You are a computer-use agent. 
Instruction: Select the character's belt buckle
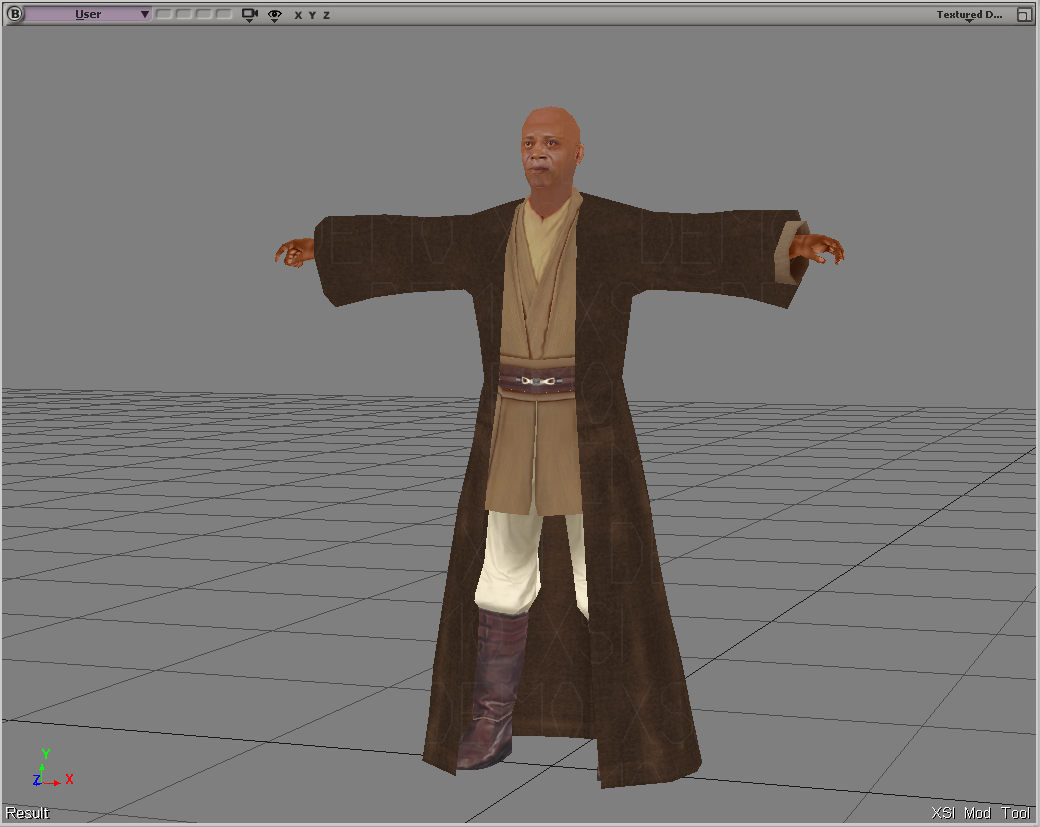click(x=538, y=381)
